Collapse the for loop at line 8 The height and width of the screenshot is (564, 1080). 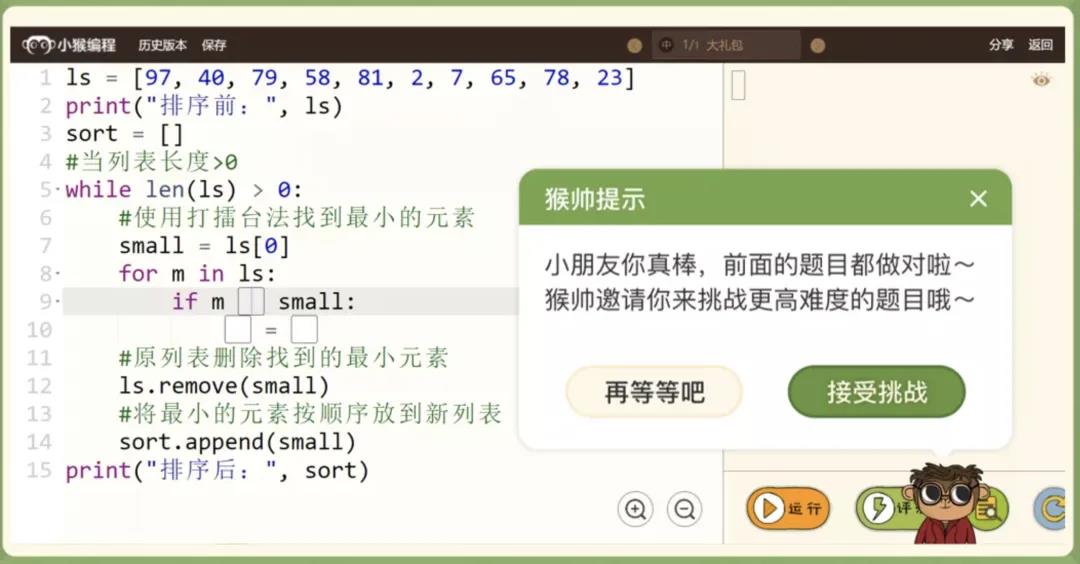point(58,275)
